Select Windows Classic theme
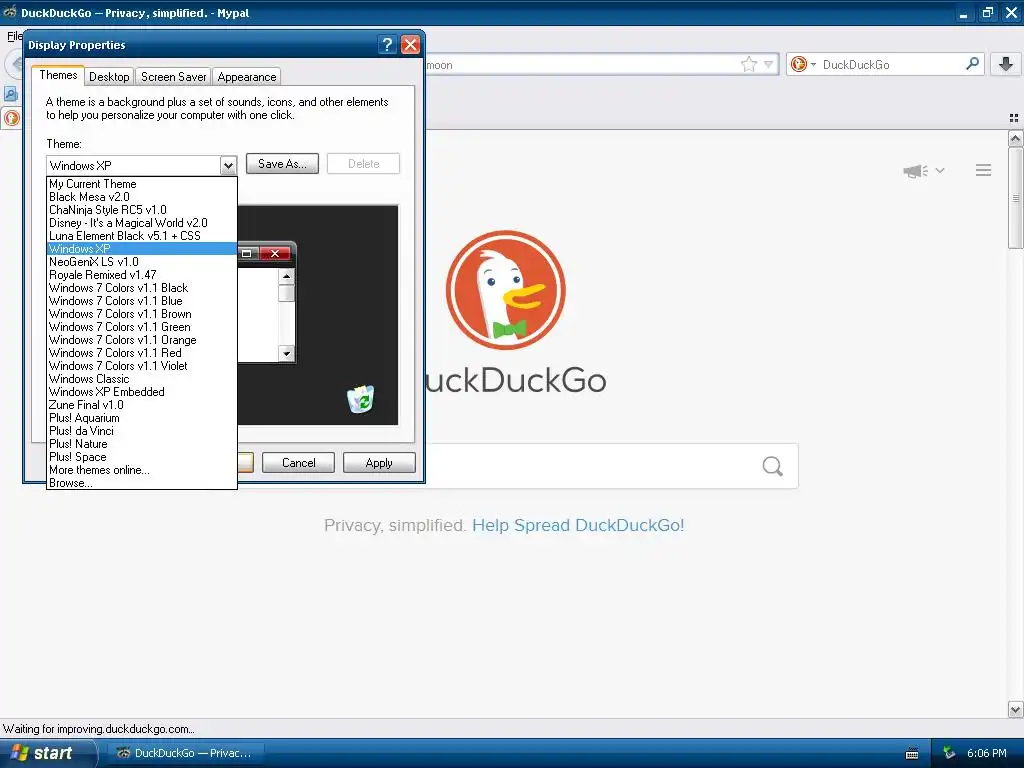The width and height of the screenshot is (1024, 768). (x=142, y=379)
